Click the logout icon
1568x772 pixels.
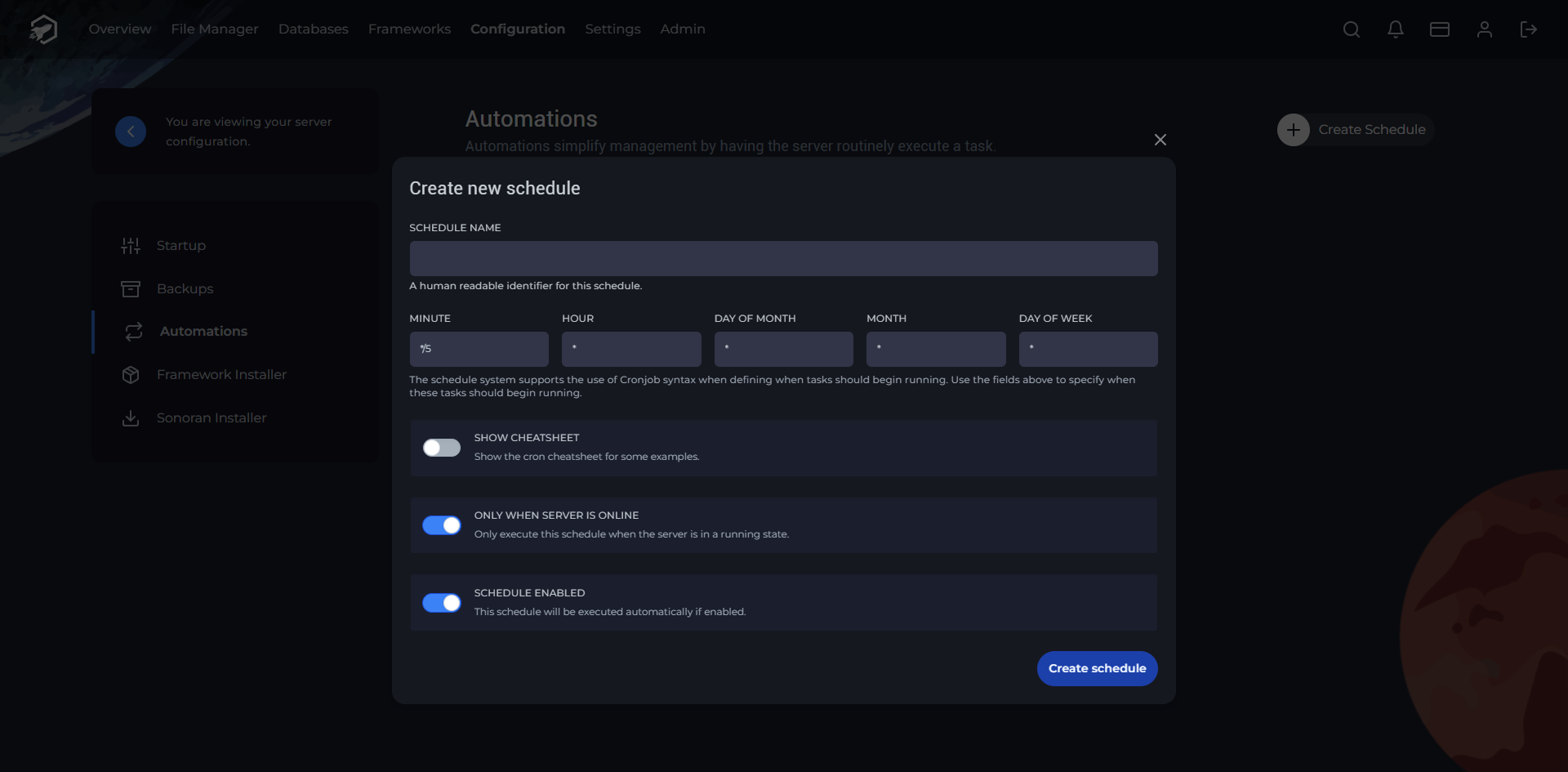(1529, 29)
